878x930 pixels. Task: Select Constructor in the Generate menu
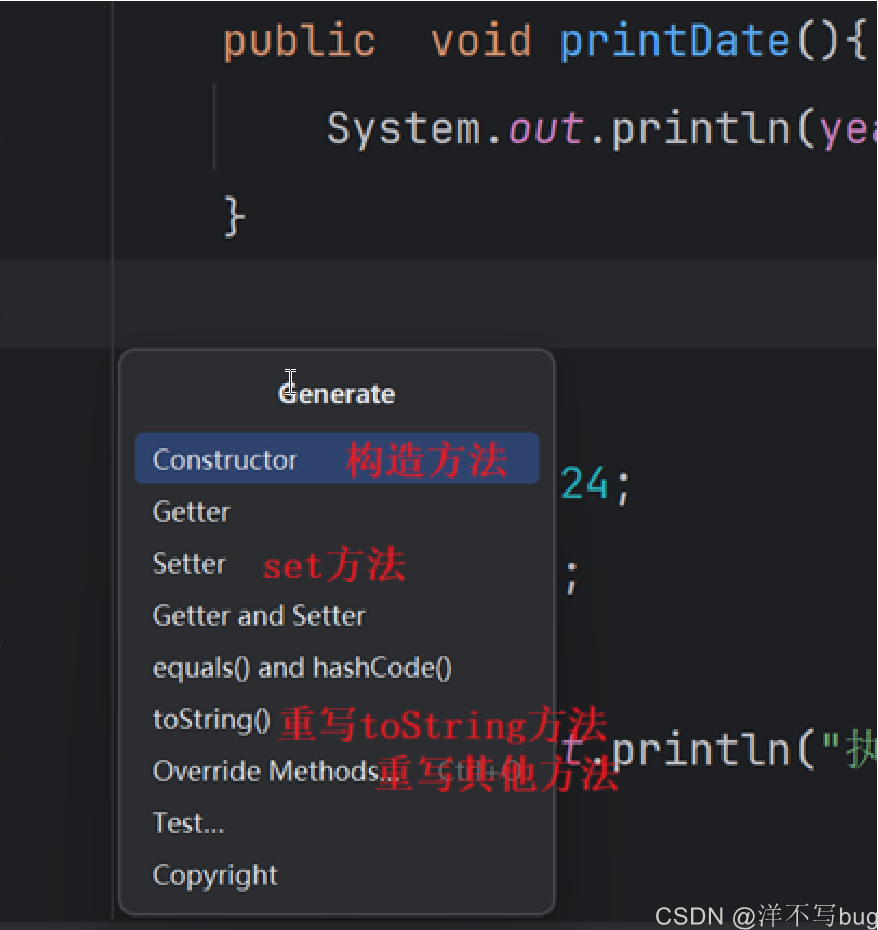pyautogui.click(x=337, y=459)
